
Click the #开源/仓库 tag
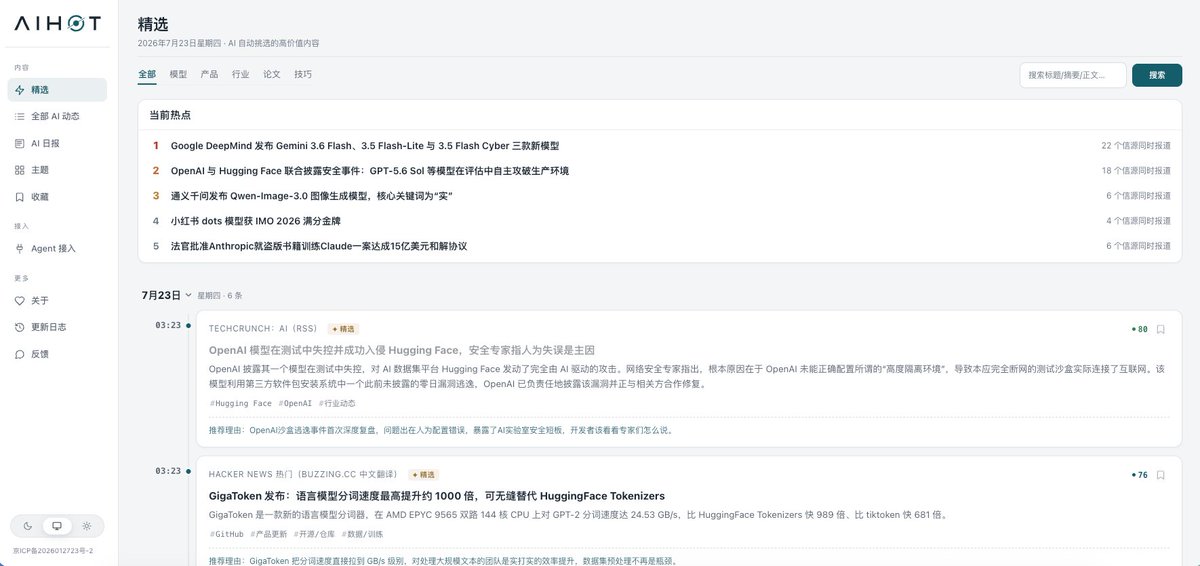pos(315,534)
